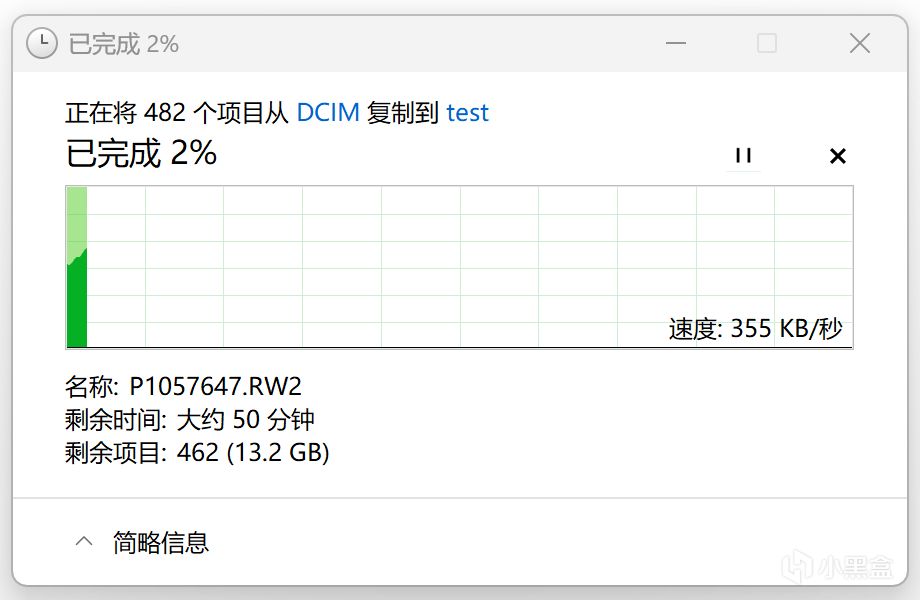Screen dimensions: 920x600
Task: Open the test destination folder link
Action: click(468, 112)
